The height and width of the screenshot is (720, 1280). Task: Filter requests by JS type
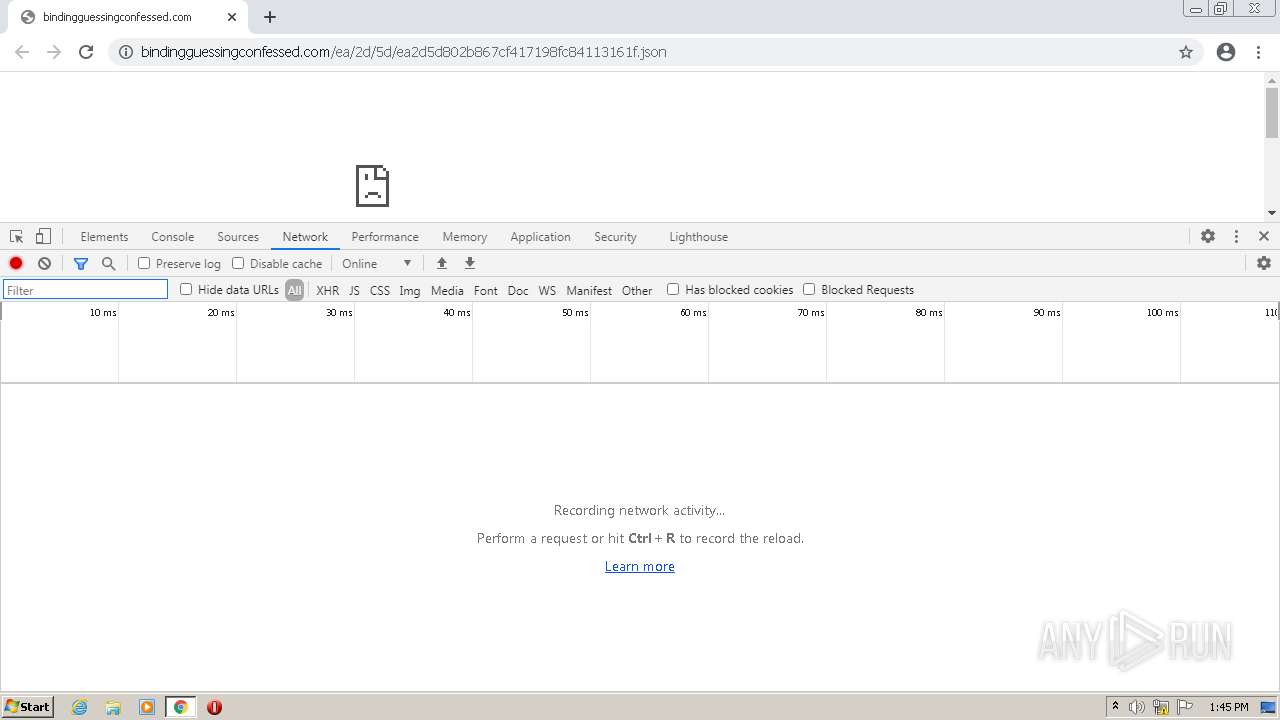pyautogui.click(x=354, y=290)
